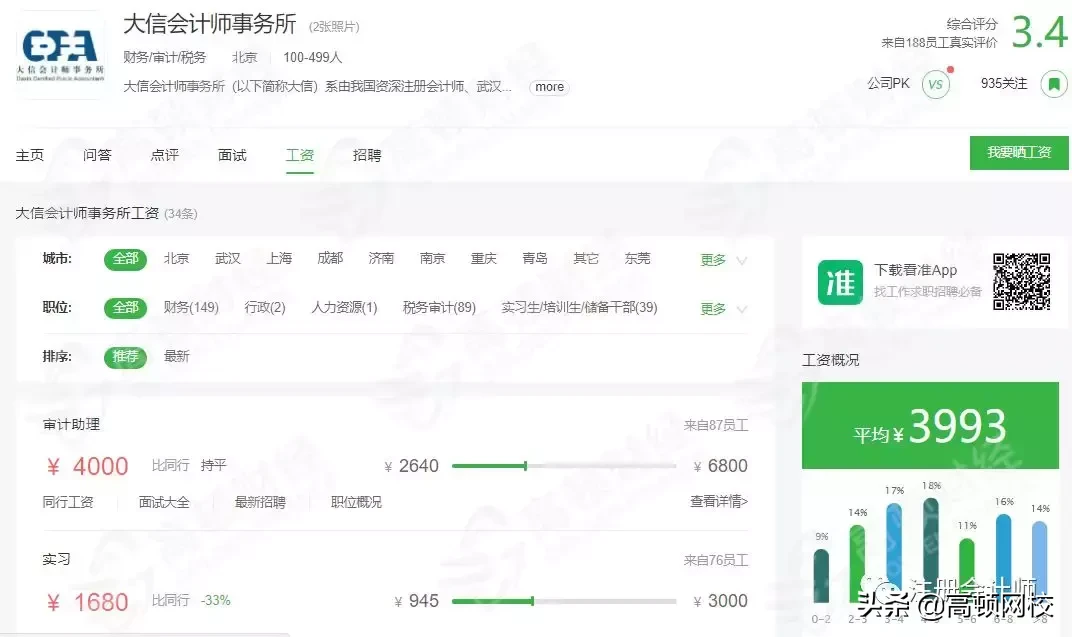
Task: Expand company description with more link
Action: click(x=548, y=87)
